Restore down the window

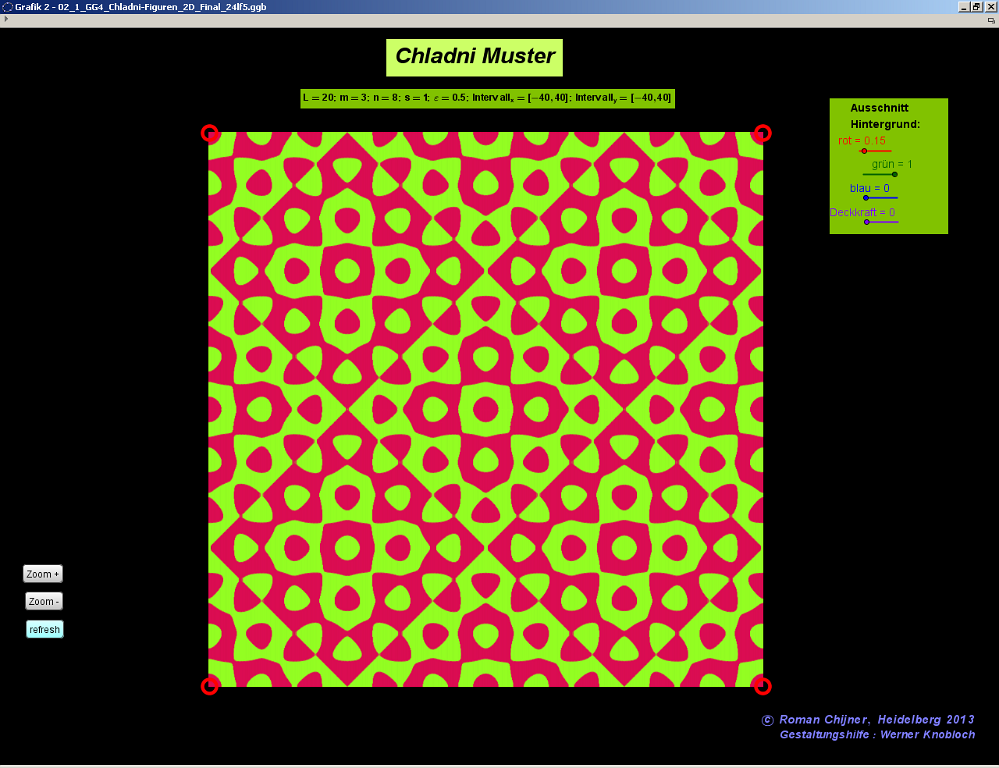(x=977, y=6)
